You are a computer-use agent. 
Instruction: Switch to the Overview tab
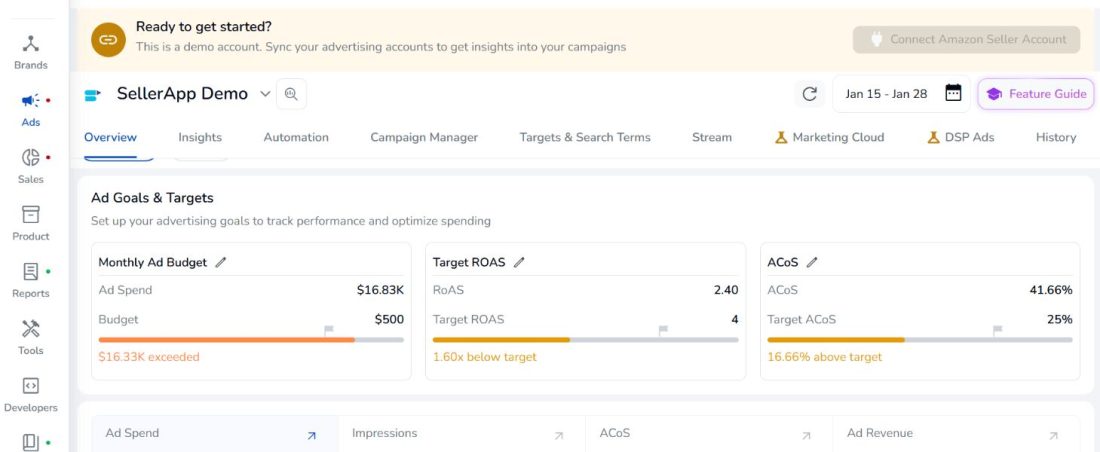[110, 138]
